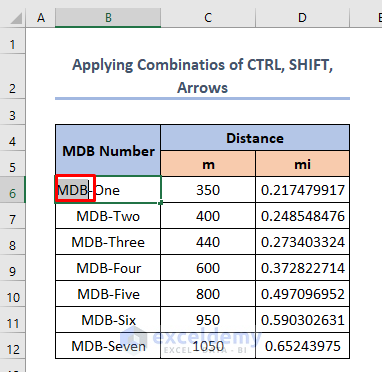Screen dimensions: 382x372
Task: Select row 5 header
Action: pyautogui.click(x=13, y=164)
